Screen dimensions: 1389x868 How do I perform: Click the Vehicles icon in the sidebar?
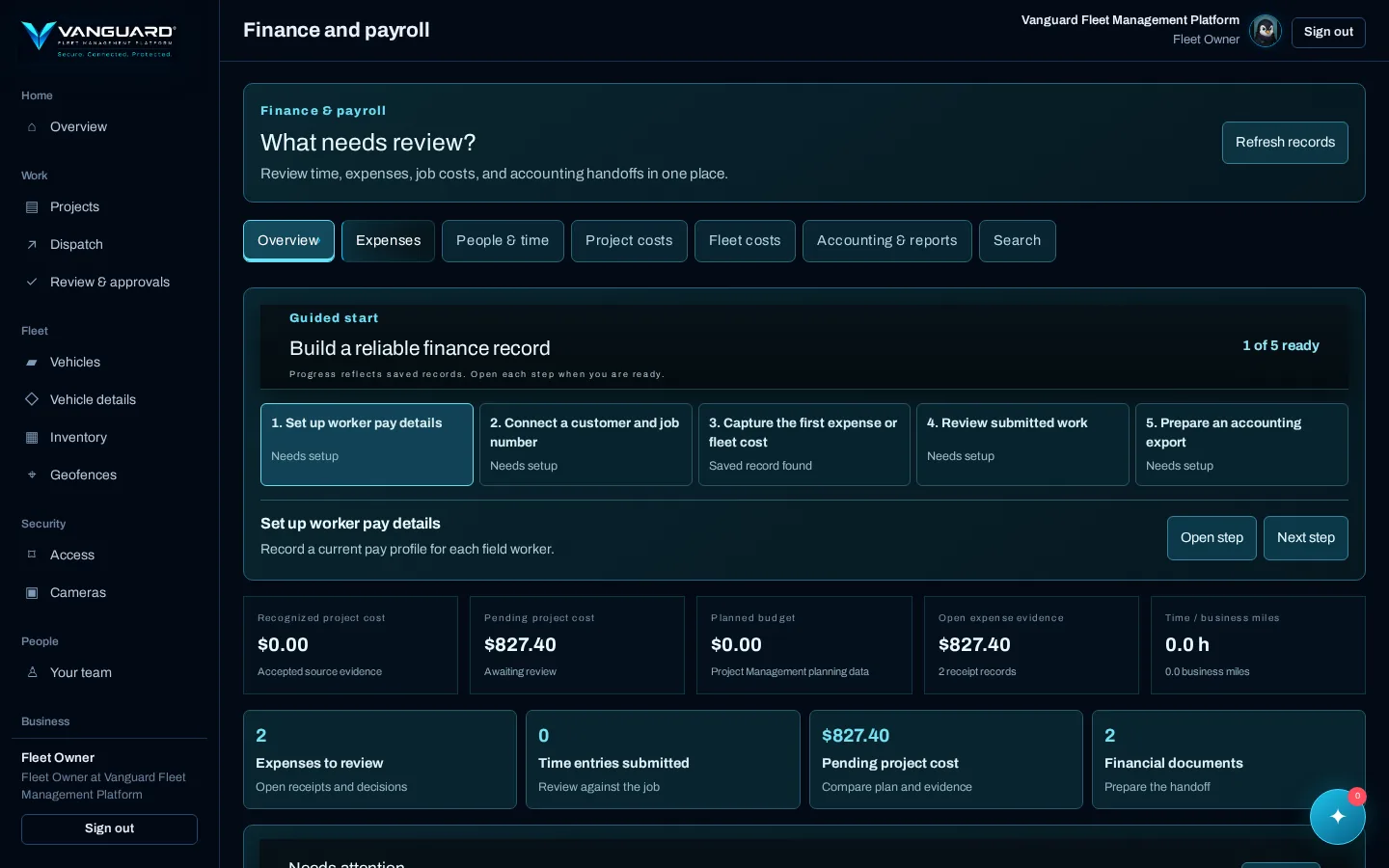32,363
